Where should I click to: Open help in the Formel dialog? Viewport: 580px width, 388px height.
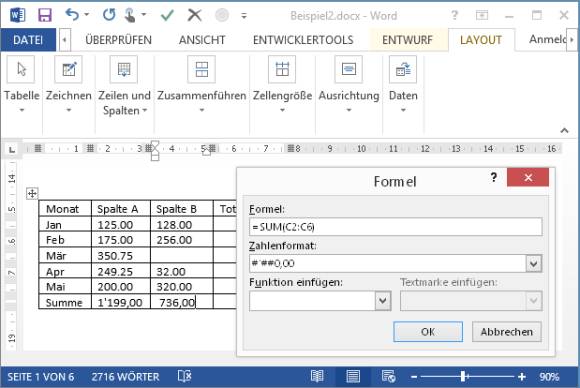tap(493, 178)
